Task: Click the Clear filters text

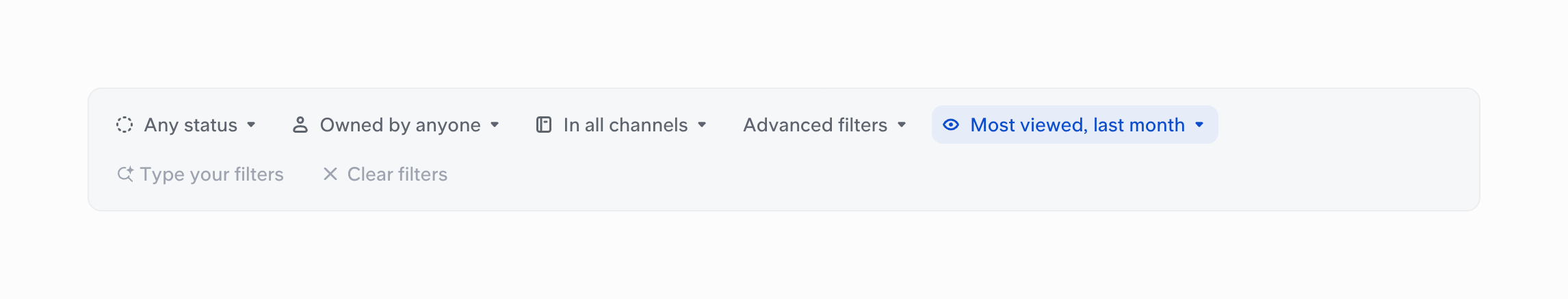Action: pos(397,174)
